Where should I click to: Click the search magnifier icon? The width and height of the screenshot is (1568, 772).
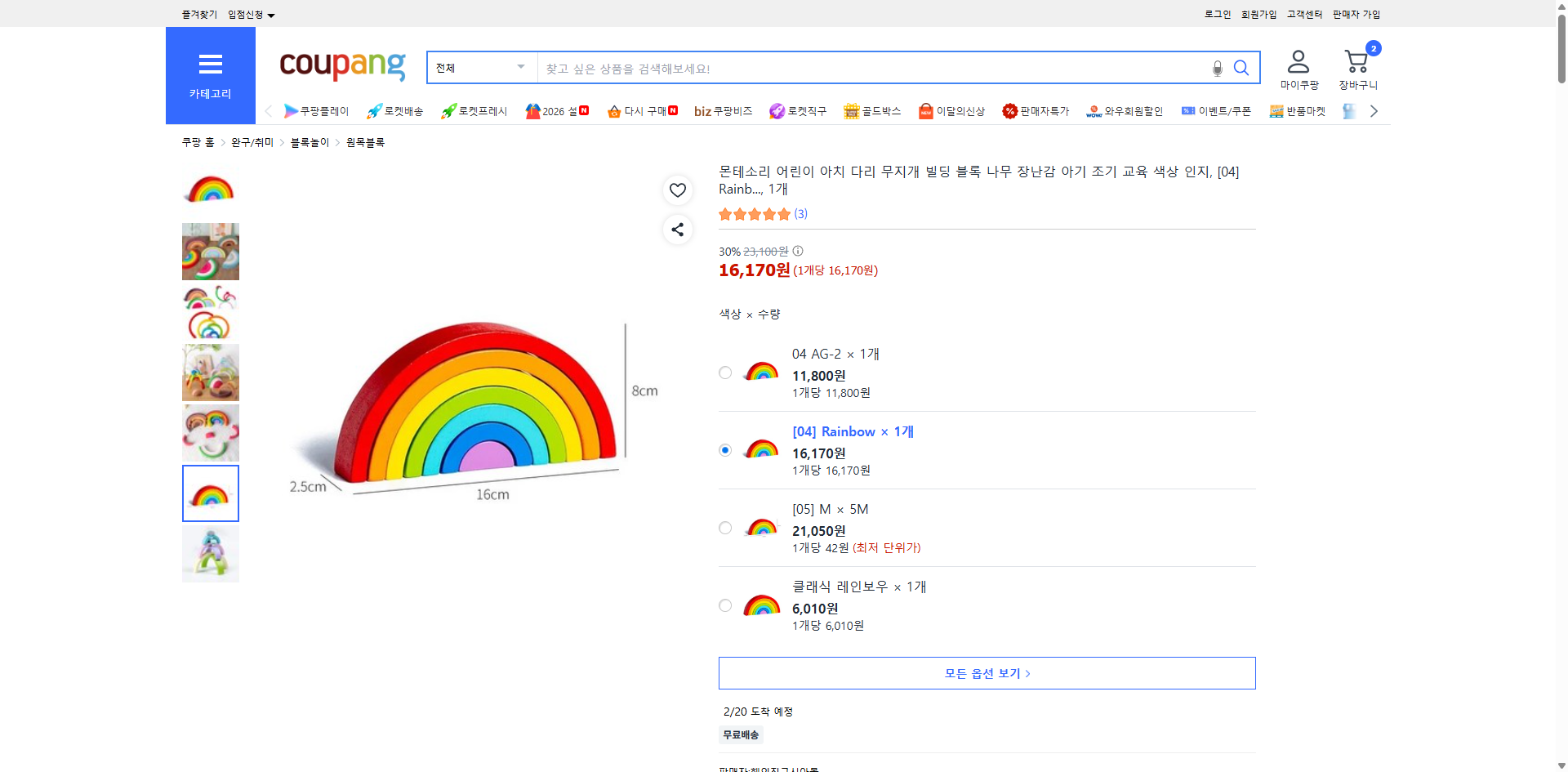tap(1241, 68)
